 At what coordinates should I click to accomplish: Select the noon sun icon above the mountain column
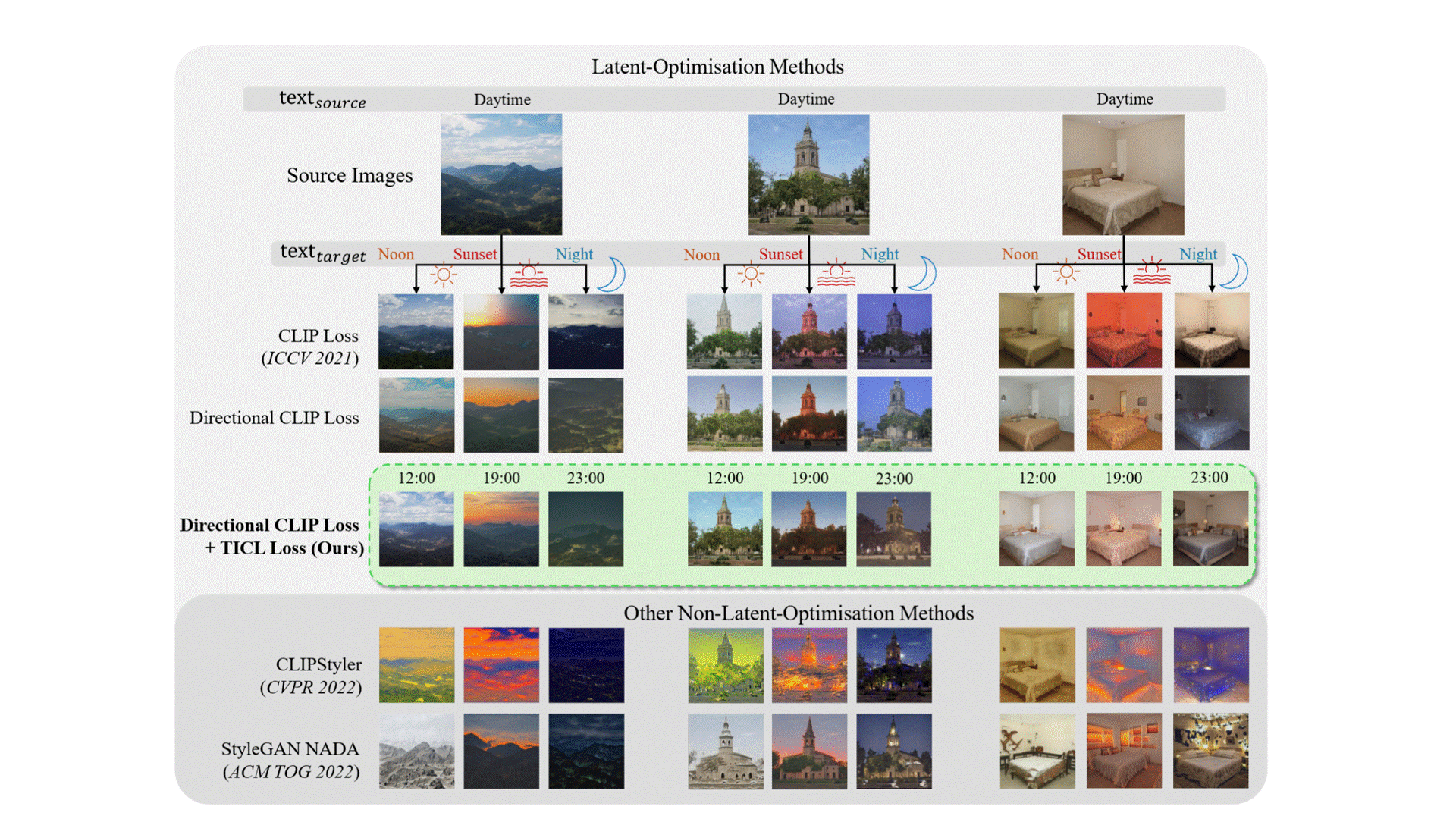442,275
